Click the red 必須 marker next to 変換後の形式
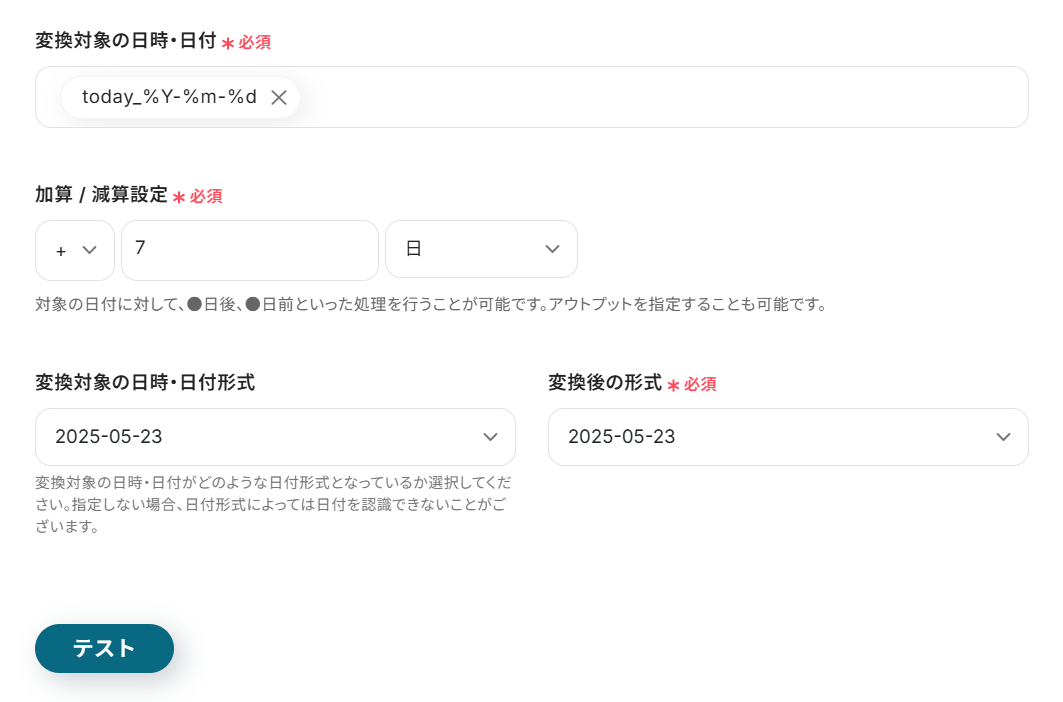 pos(699,384)
